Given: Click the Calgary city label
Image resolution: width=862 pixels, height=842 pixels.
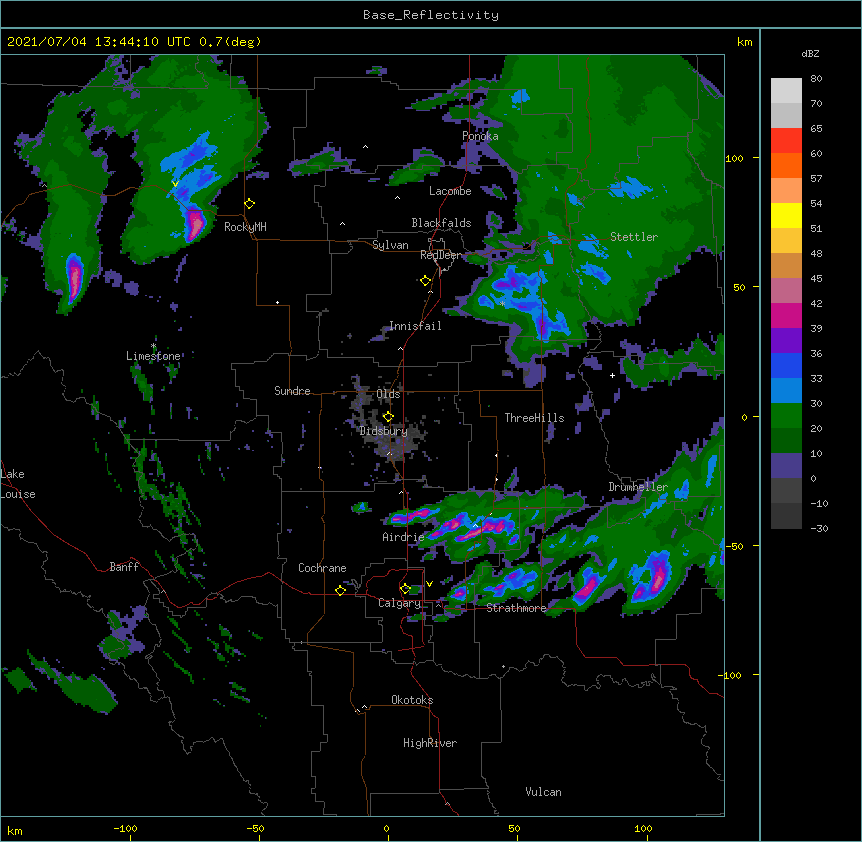Looking at the screenshot, I should (399, 603).
